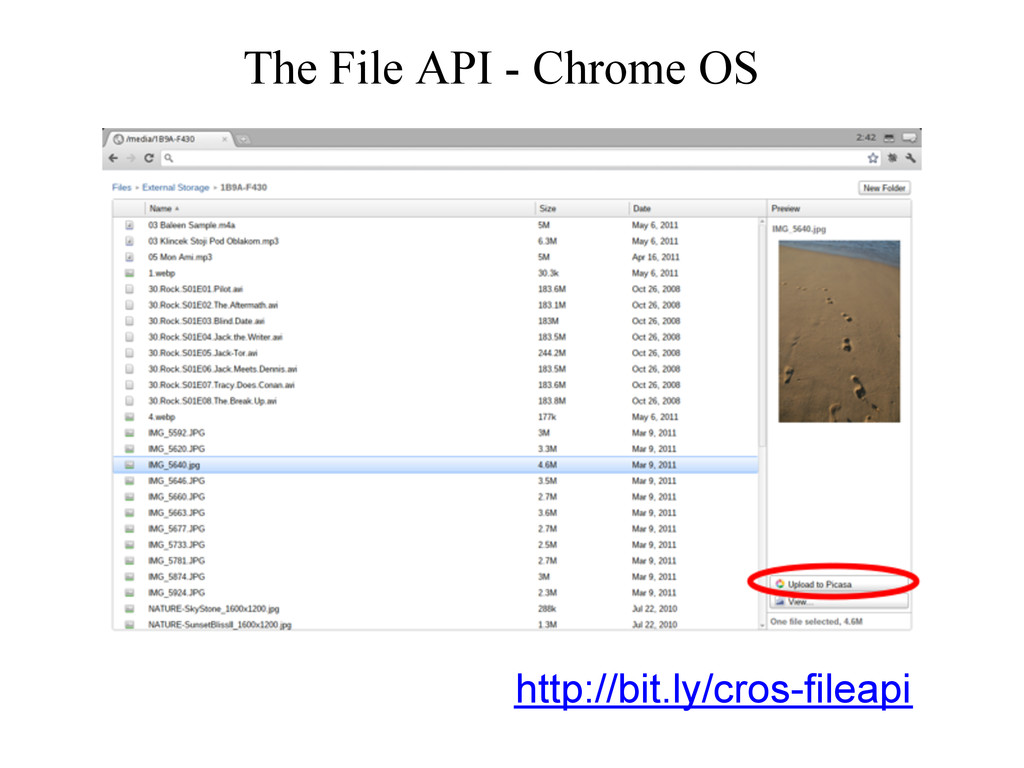Go back with the browser back arrow

114,158
